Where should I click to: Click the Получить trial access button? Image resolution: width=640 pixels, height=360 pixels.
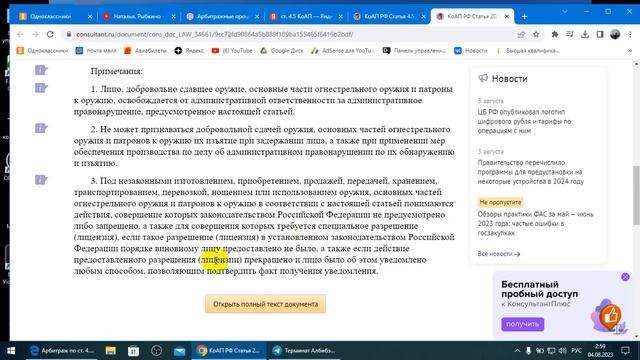click(522, 324)
